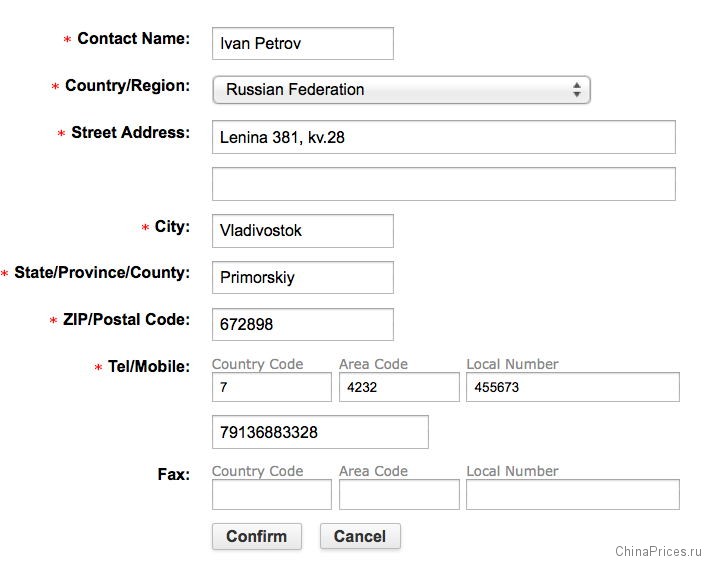The image size is (708, 561).
Task: Click the Tel Area Code field
Action: coord(398,387)
